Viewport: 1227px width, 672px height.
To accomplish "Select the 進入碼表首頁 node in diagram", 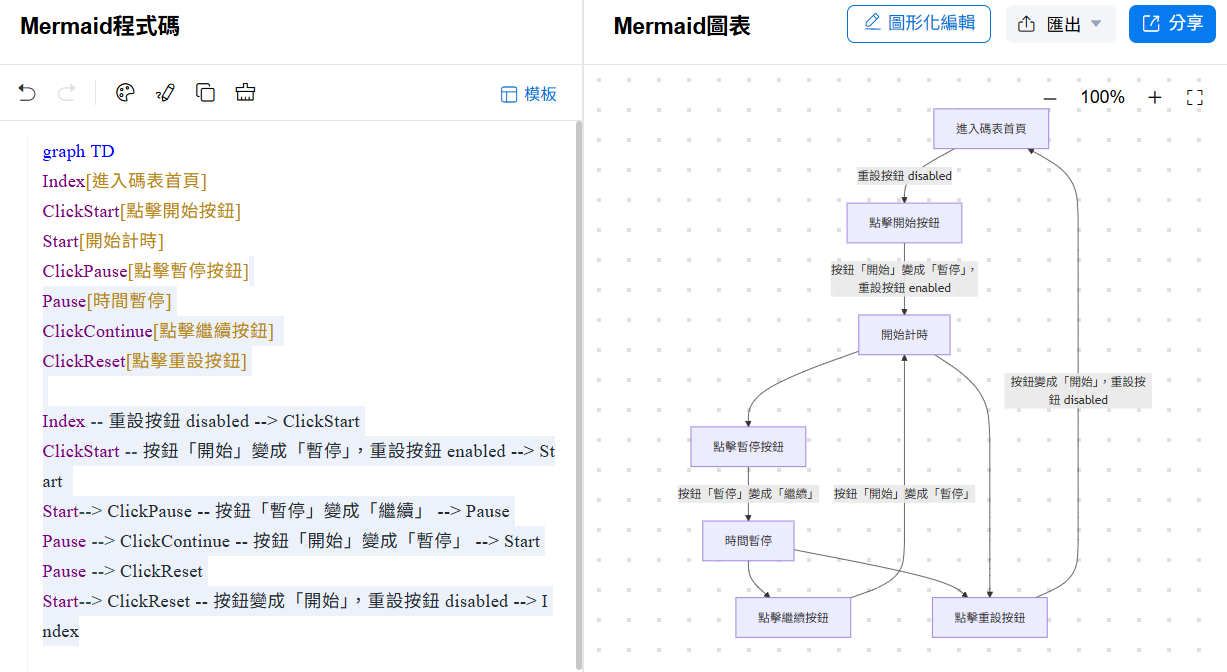I will [990, 129].
